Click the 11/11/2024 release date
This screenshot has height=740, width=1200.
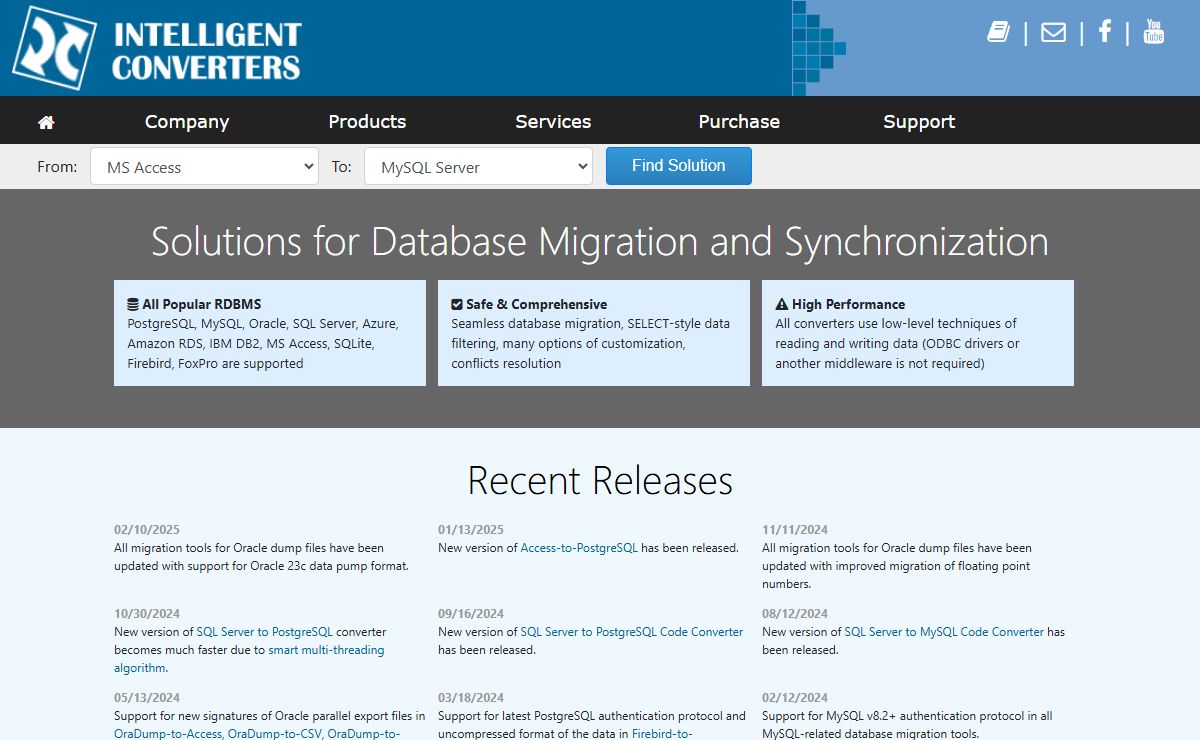pyautogui.click(x=795, y=530)
